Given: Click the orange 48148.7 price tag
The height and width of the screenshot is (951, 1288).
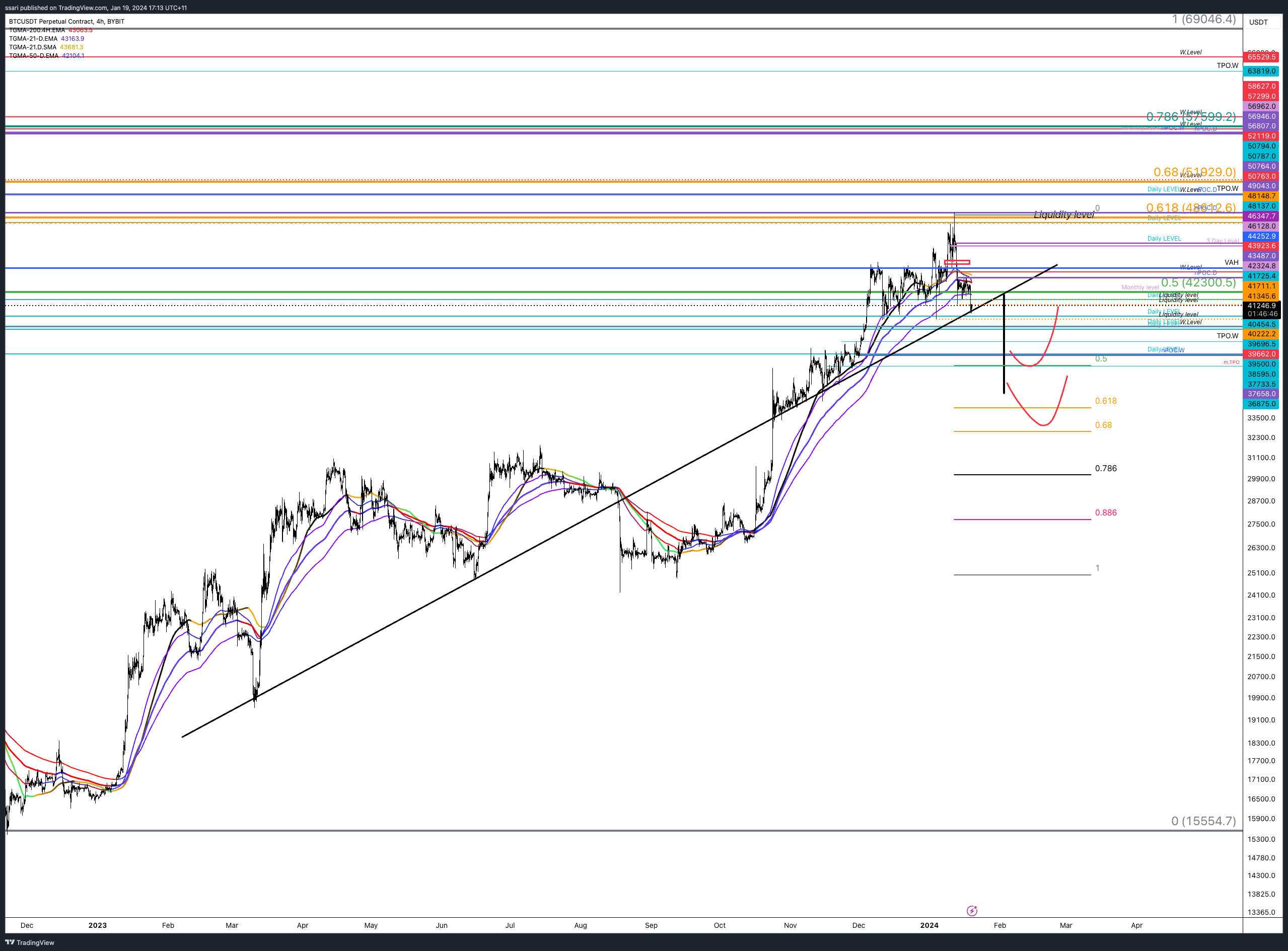Looking at the screenshot, I should pos(1261,196).
